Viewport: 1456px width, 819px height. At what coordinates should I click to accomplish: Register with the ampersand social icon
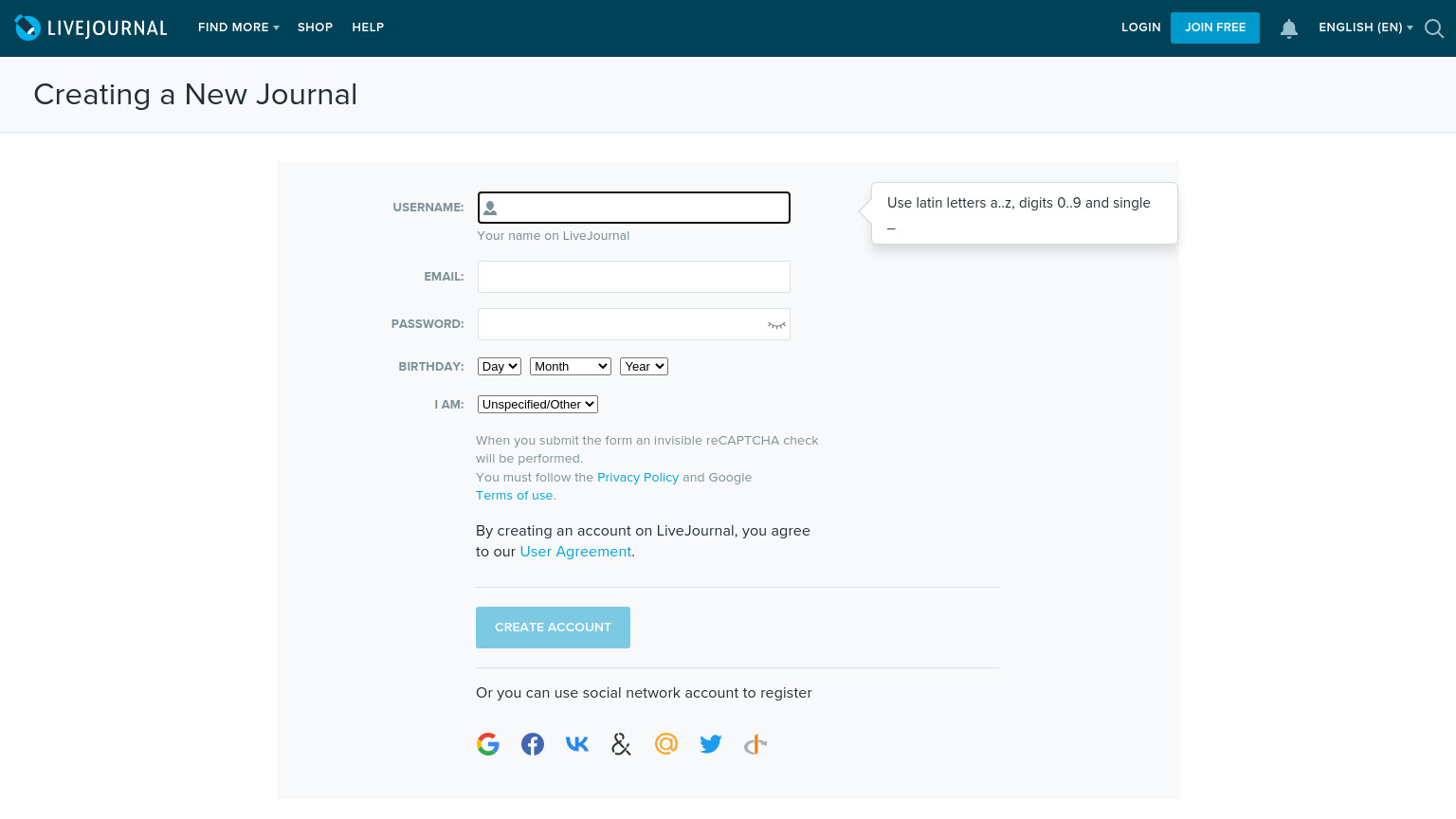[622, 744]
